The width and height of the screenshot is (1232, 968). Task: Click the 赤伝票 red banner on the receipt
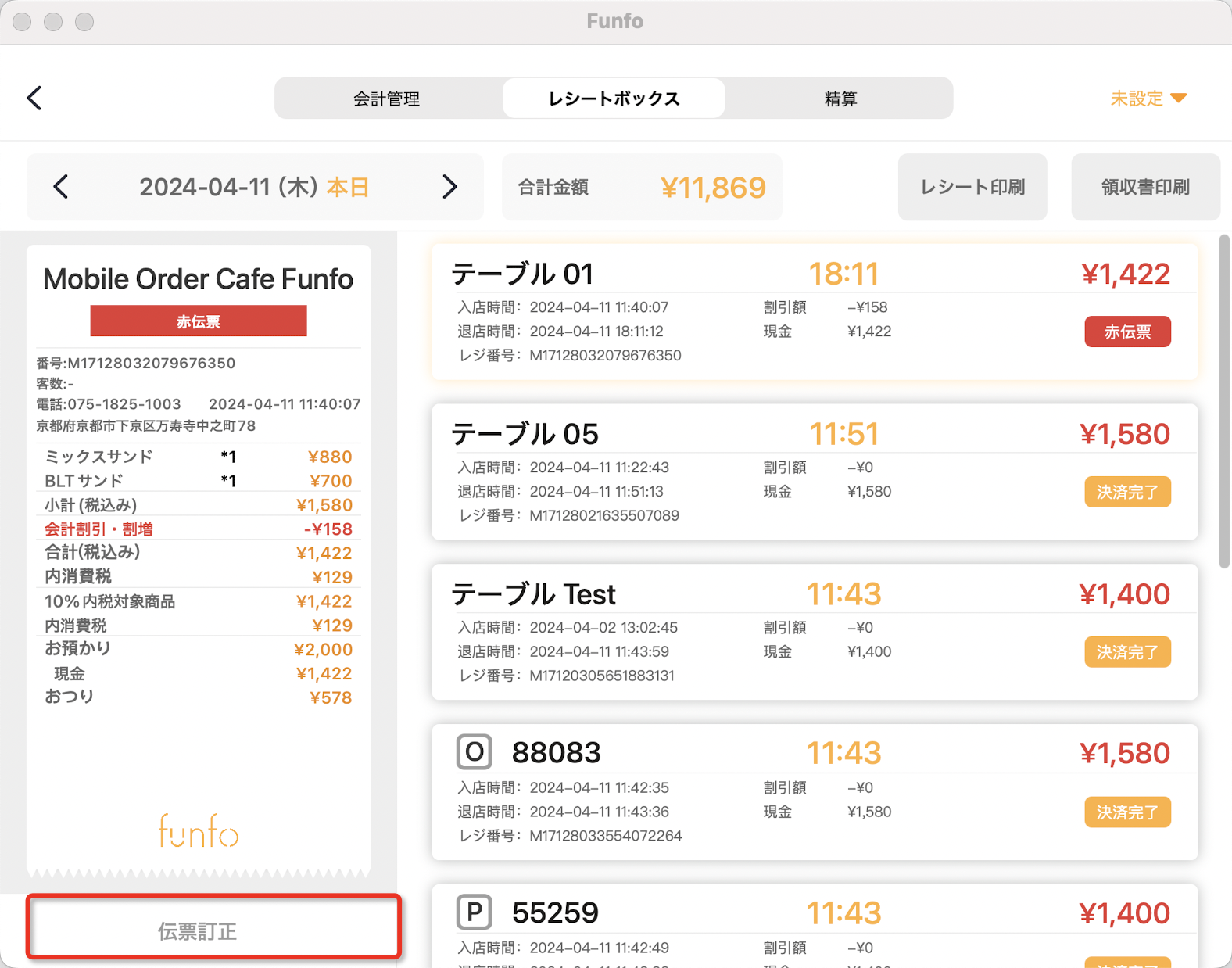[199, 321]
